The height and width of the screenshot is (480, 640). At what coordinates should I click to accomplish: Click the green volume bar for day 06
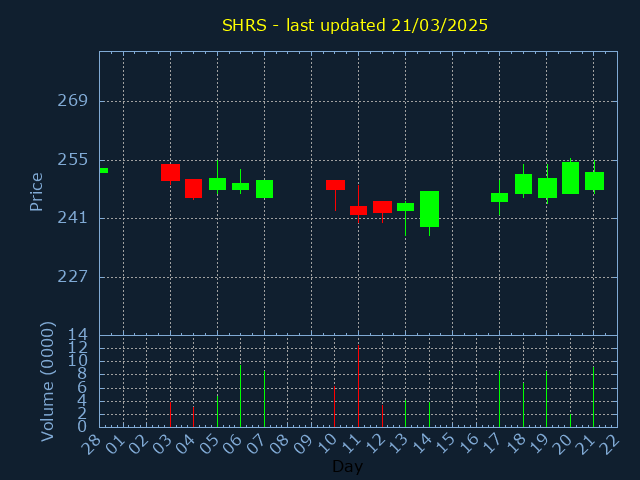coord(240,396)
